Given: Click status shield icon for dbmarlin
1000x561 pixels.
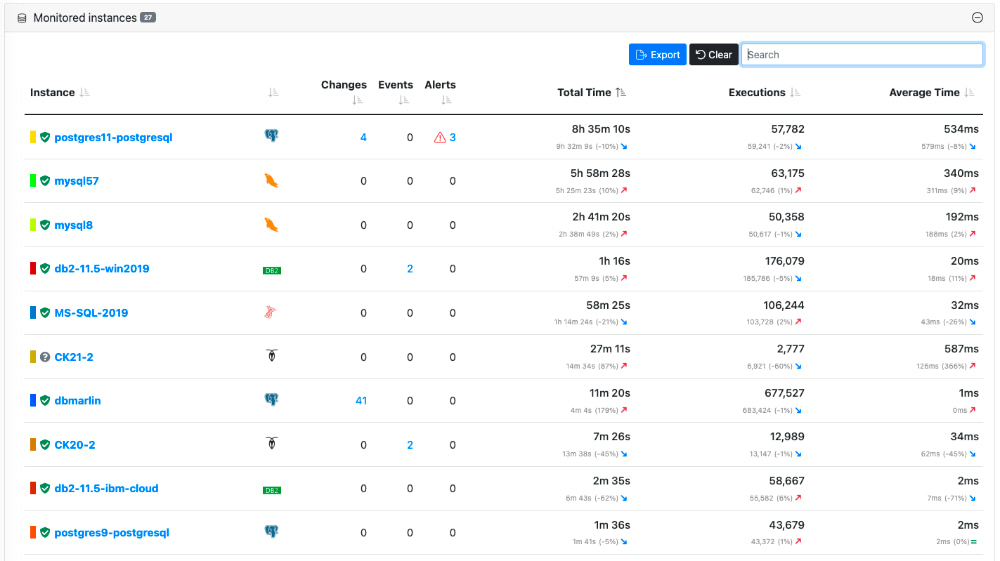Looking at the screenshot, I should 45,401.
